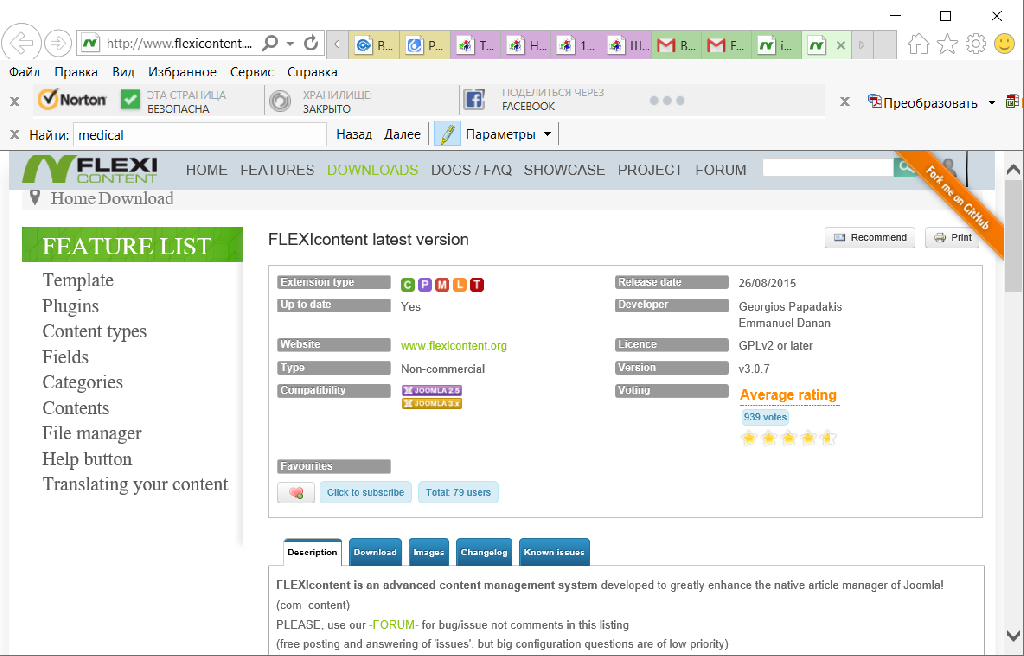Open the Changelog tab

pyautogui.click(x=483, y=552)
